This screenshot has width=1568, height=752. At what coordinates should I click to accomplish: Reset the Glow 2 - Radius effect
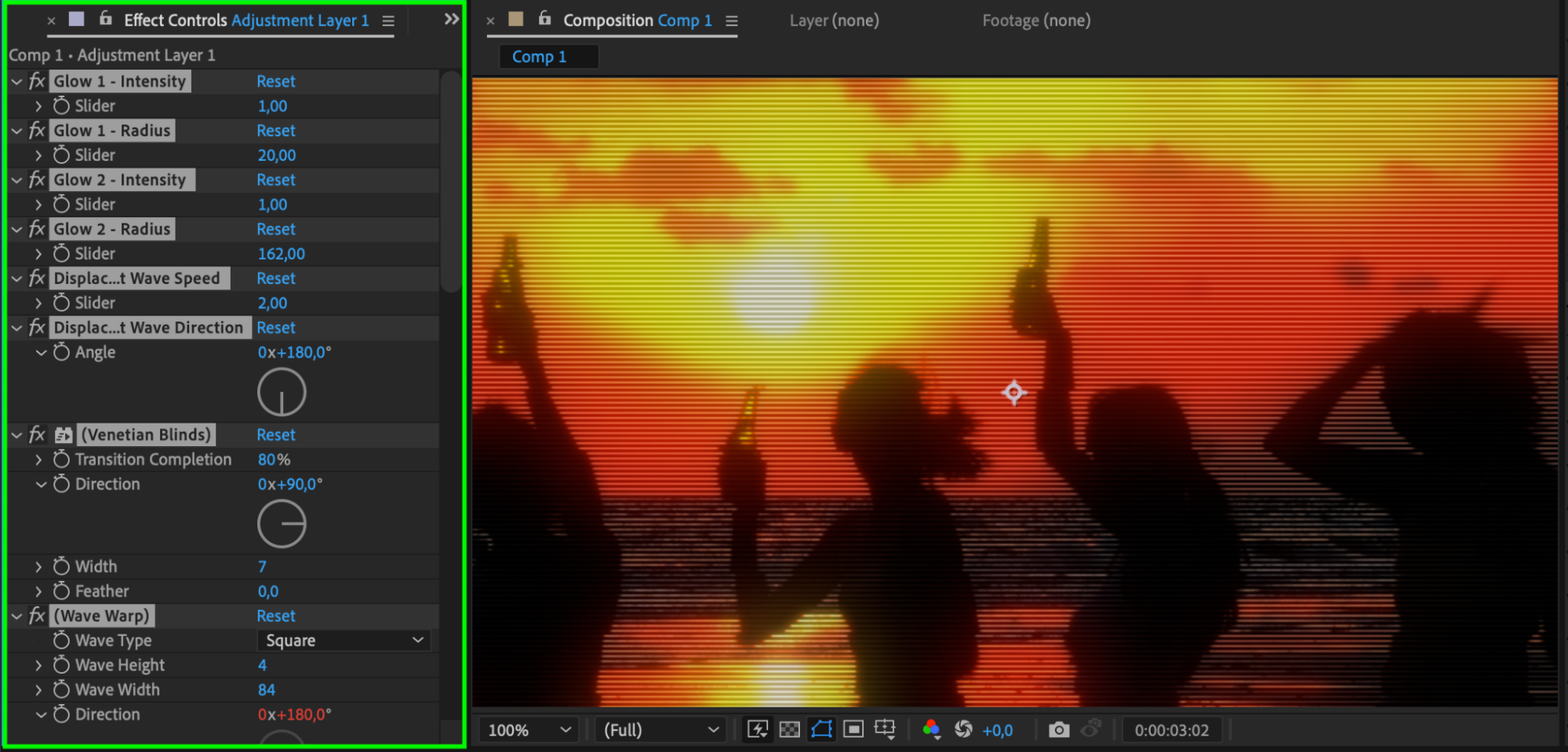tap(275, 230)
